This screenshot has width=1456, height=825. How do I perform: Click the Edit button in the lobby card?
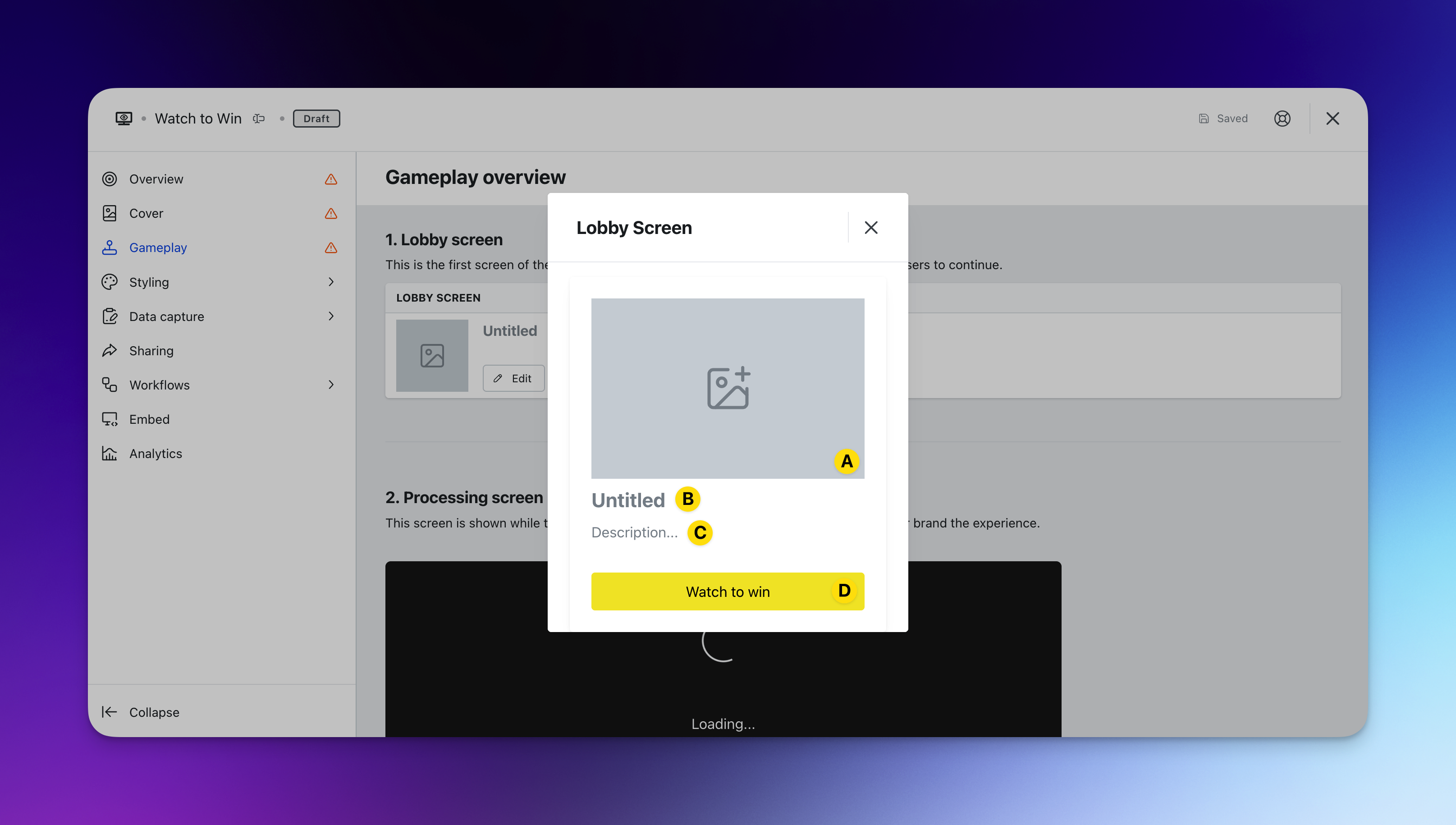click(513, 378)
